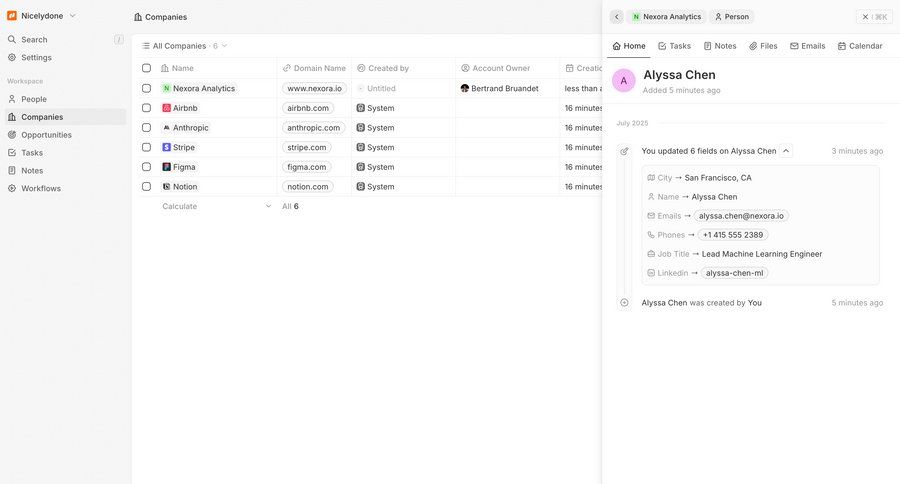This screenshot has width=900, height=484.
Task: Check the Notion row checkbox
Action: (x=146, y=187)
